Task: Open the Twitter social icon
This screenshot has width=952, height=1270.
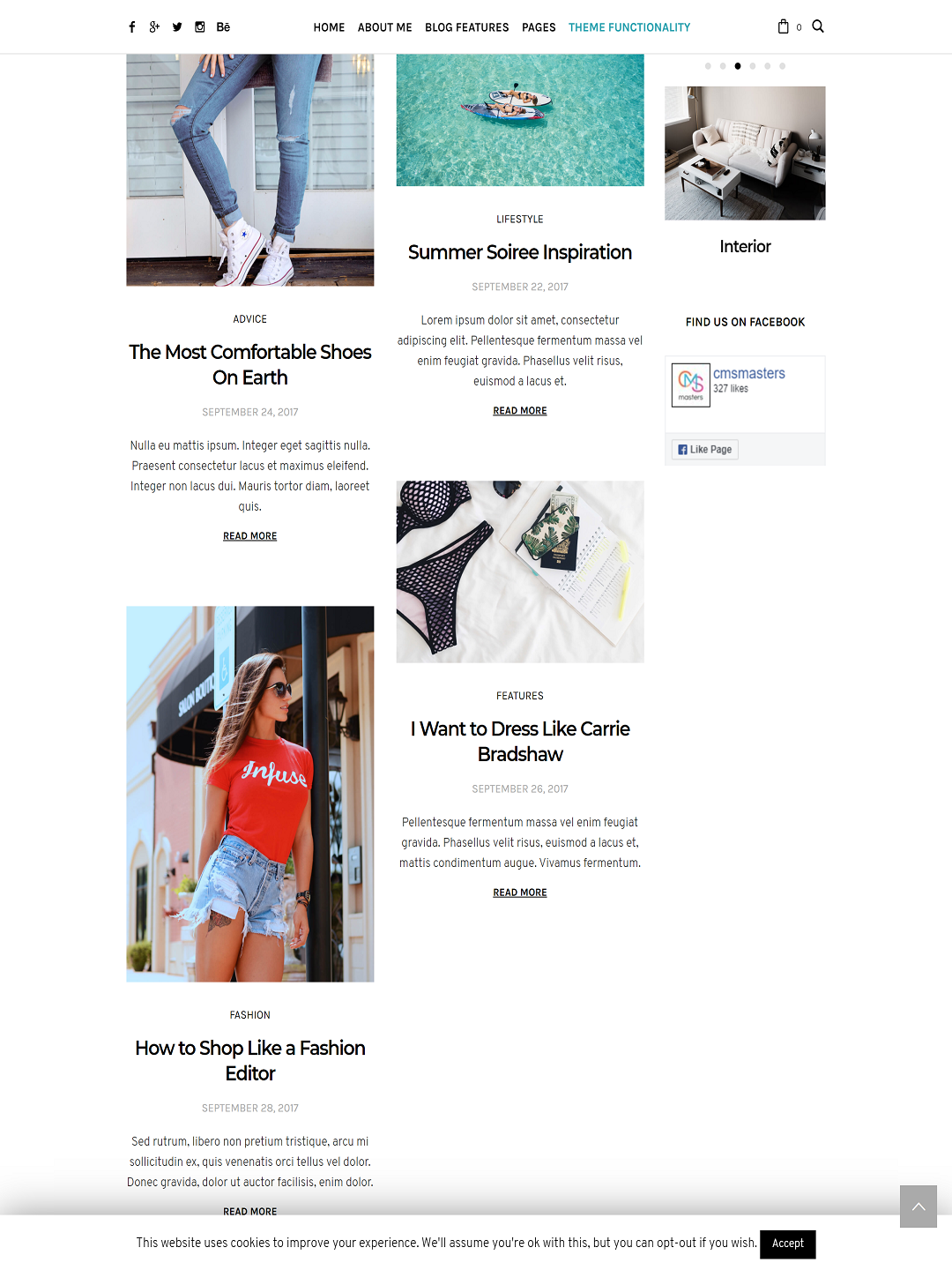Action: click(177, 27)
